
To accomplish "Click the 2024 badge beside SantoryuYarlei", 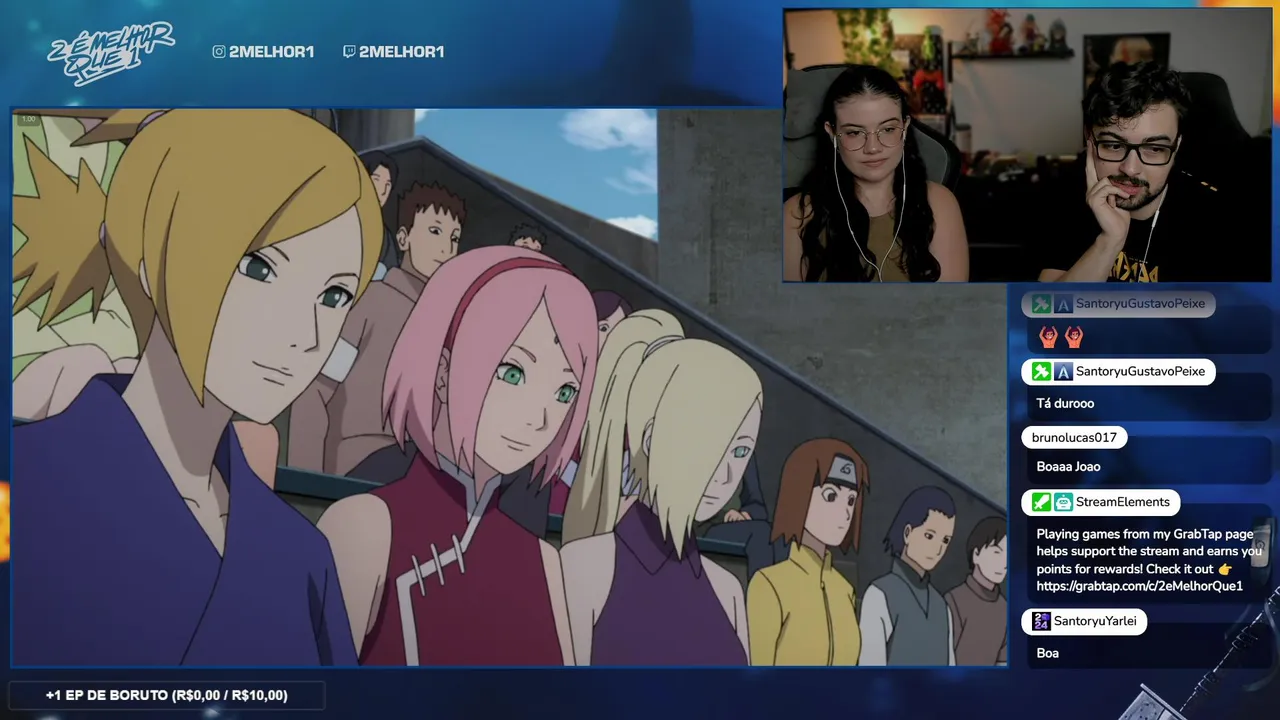I will coord(1041,621).
